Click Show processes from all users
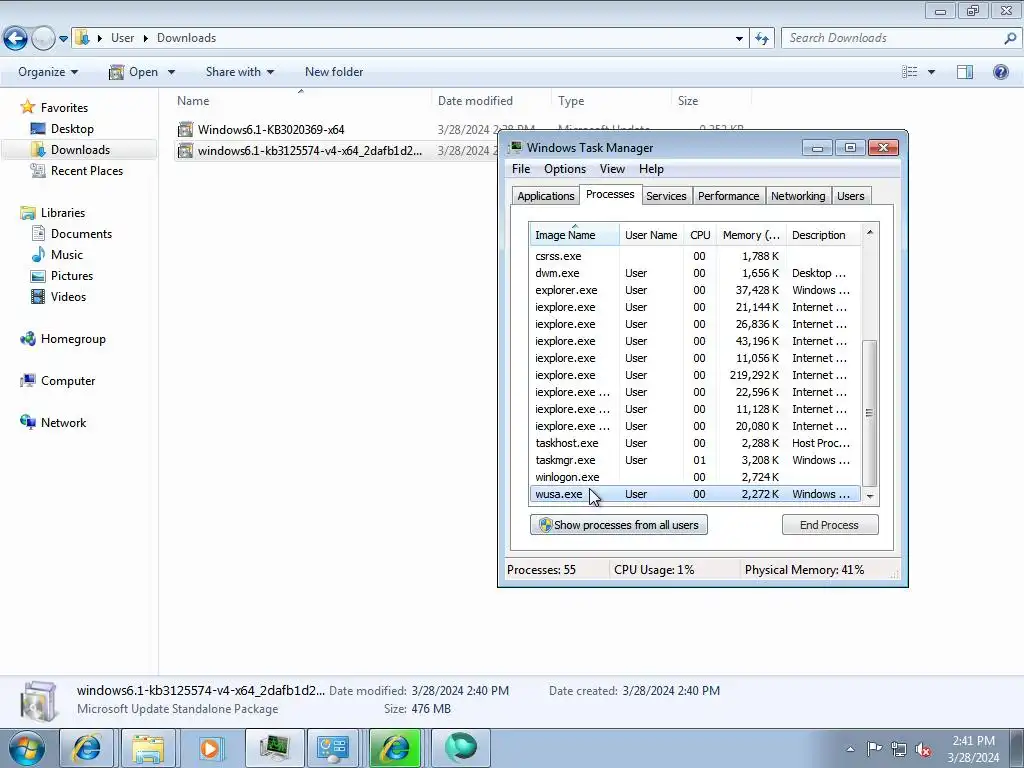Viewport: 1024px width, 768px height. (x=618, y=524)
